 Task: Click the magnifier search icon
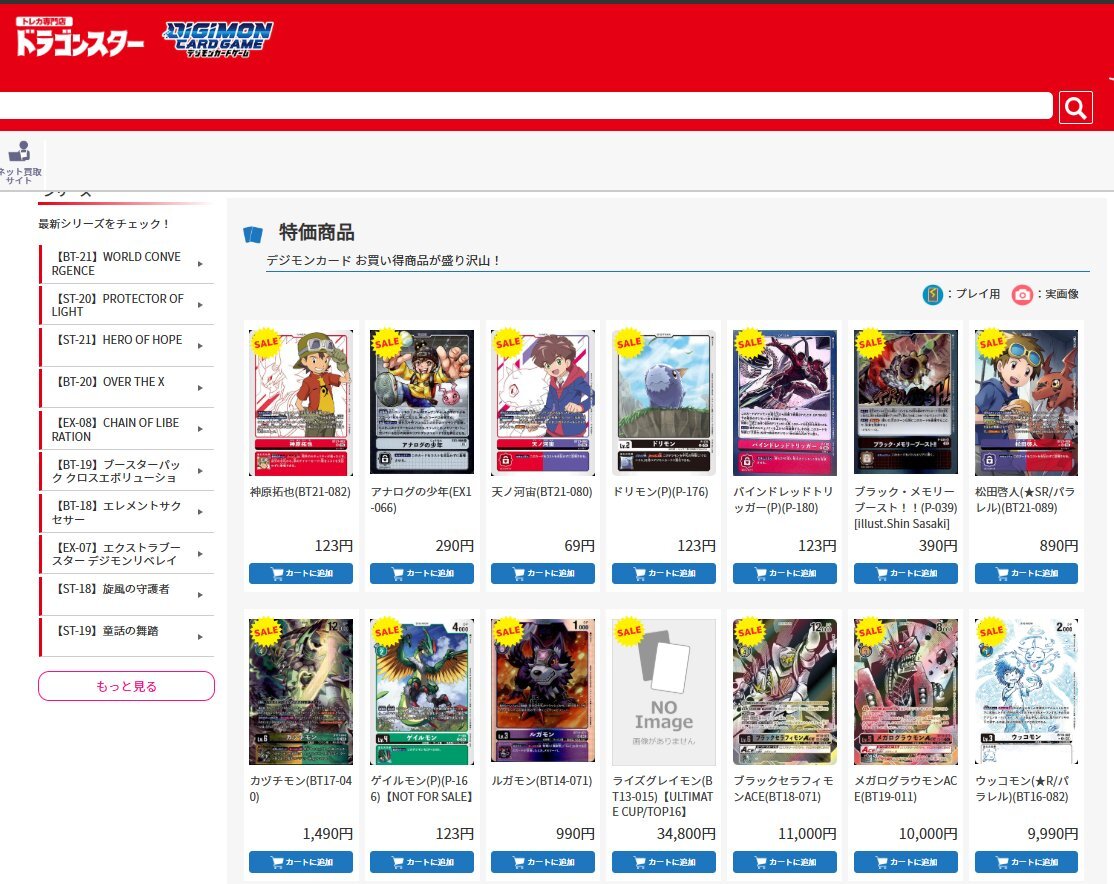pos(1075,107)
